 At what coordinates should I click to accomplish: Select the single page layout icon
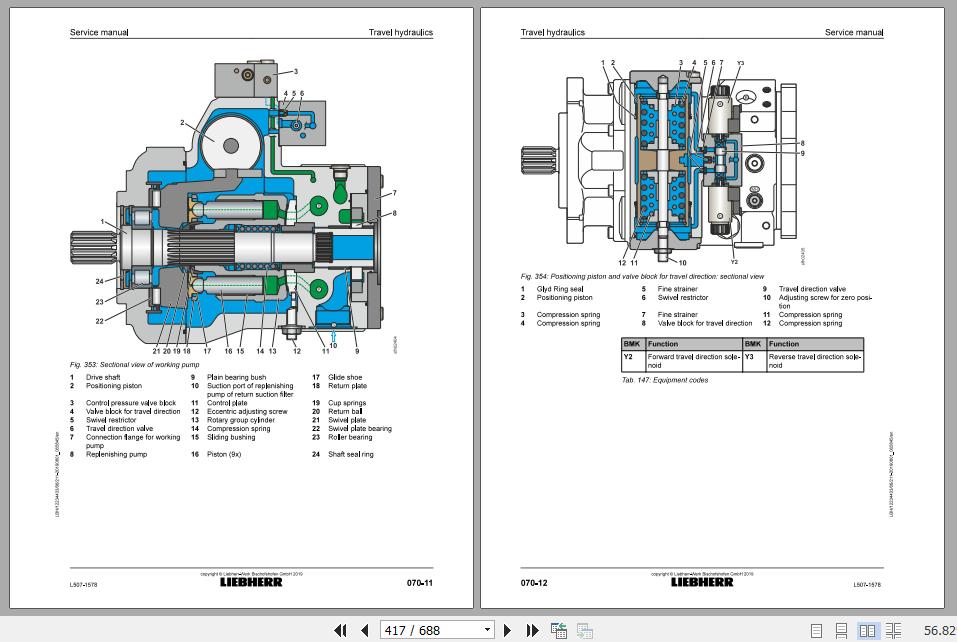pos(817,629)
